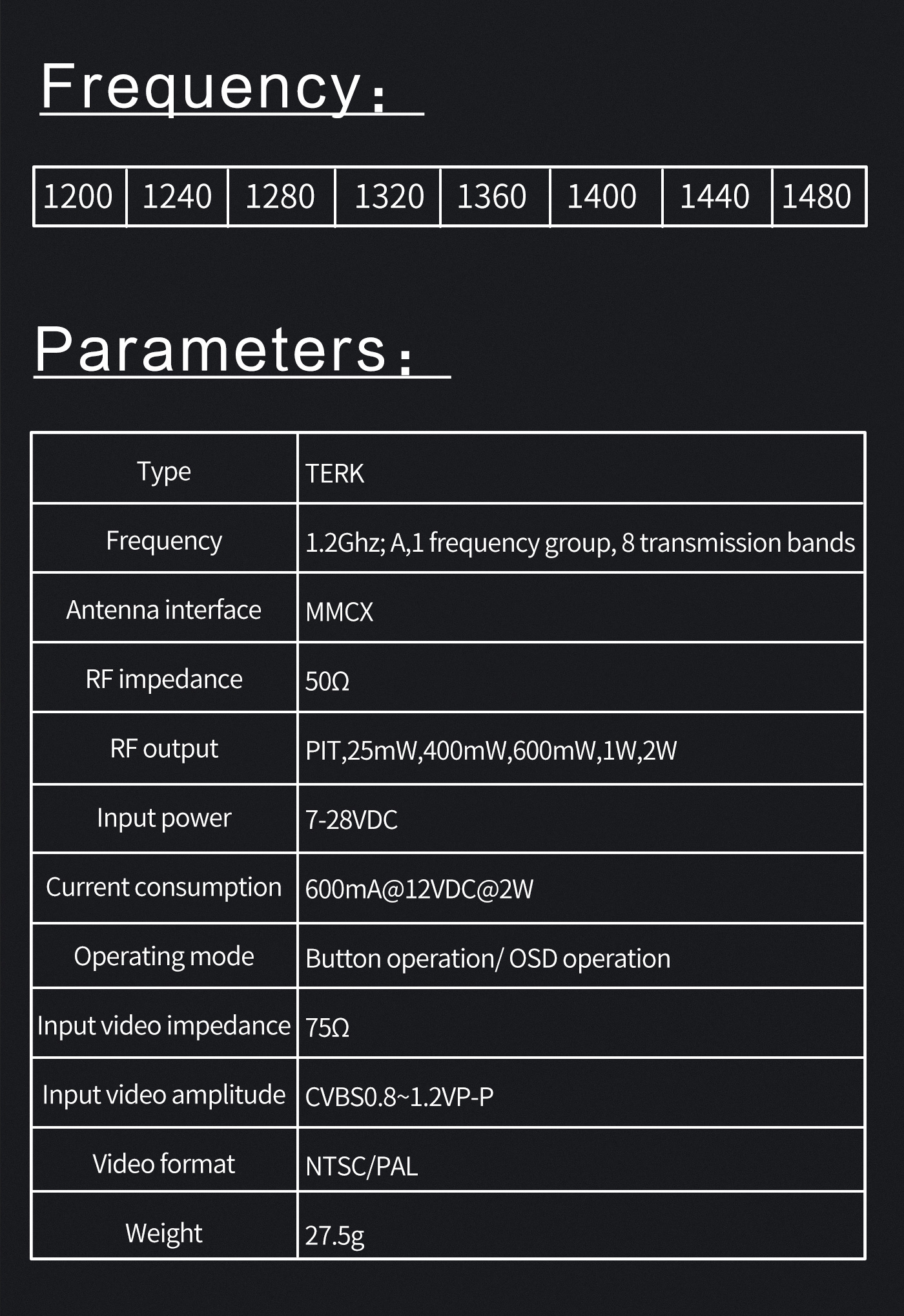Select the 1400 frequency cell
The image size is (904, 1316).
pos(606,196)
